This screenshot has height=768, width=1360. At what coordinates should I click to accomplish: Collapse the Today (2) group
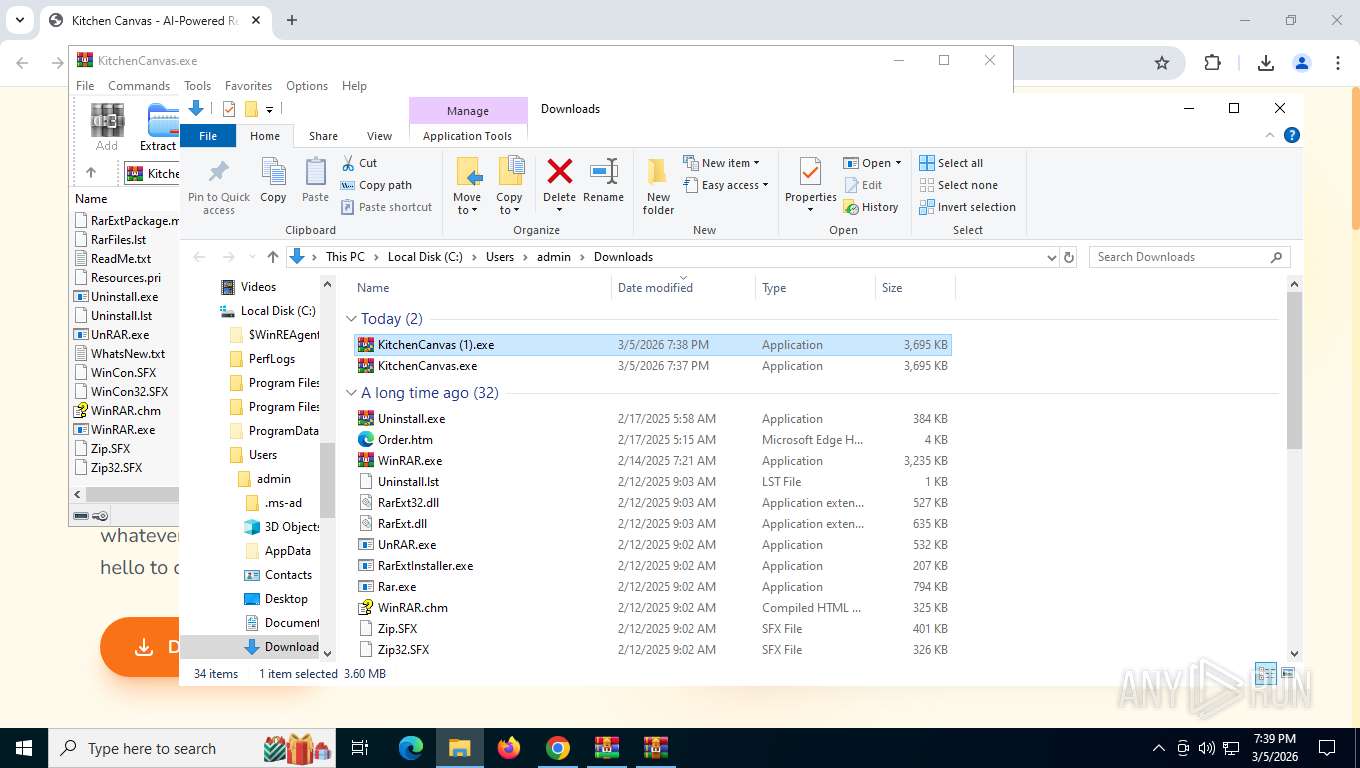coord(351,319)
